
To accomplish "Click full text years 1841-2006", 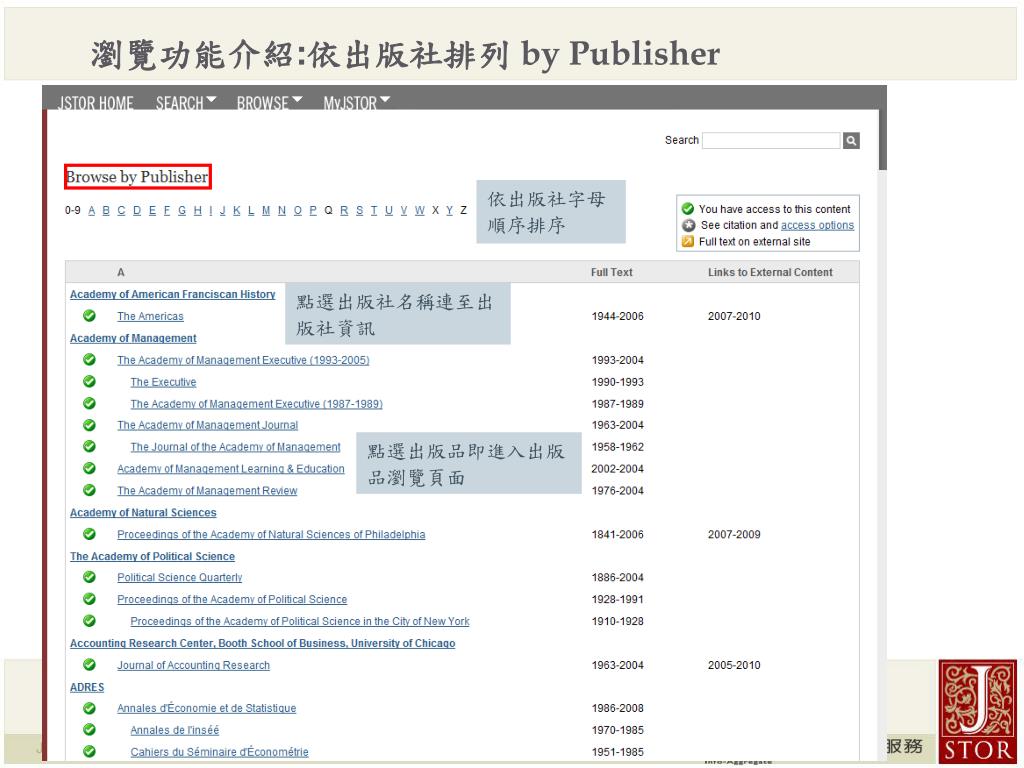I will click(x=617, y=534).
